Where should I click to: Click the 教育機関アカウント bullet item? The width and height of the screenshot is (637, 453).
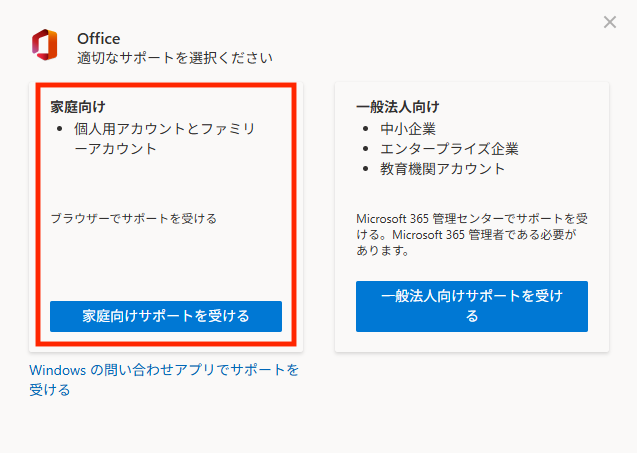[442, 169]
